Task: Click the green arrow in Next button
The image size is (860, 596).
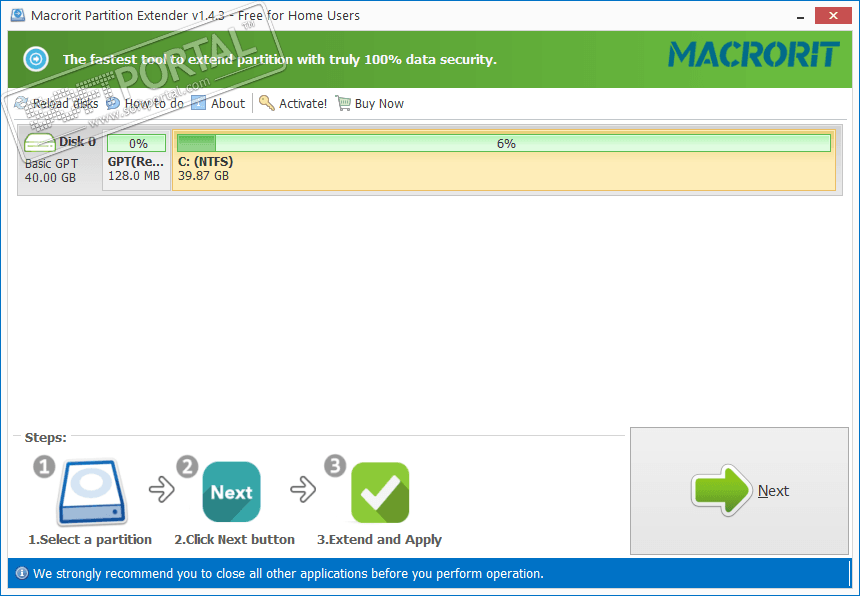Action: [x=721, y=490]
